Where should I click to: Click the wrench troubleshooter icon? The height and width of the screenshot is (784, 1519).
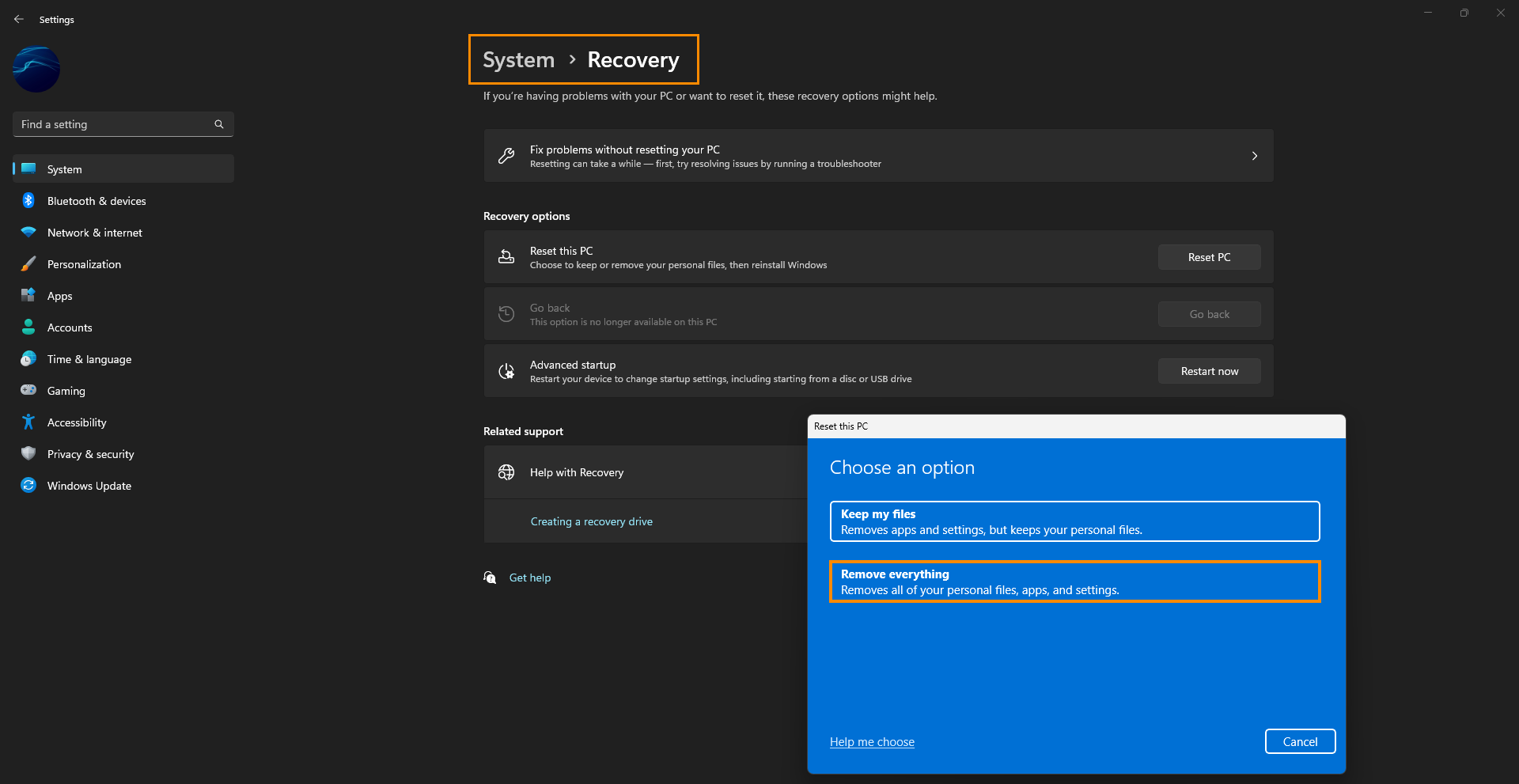[506, 156]
